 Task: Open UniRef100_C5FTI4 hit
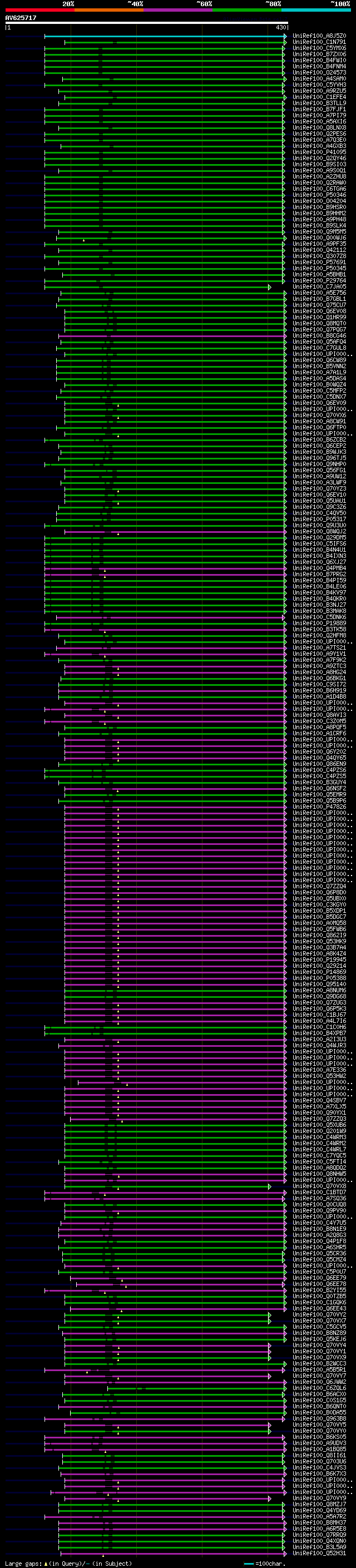point(319,1161)
